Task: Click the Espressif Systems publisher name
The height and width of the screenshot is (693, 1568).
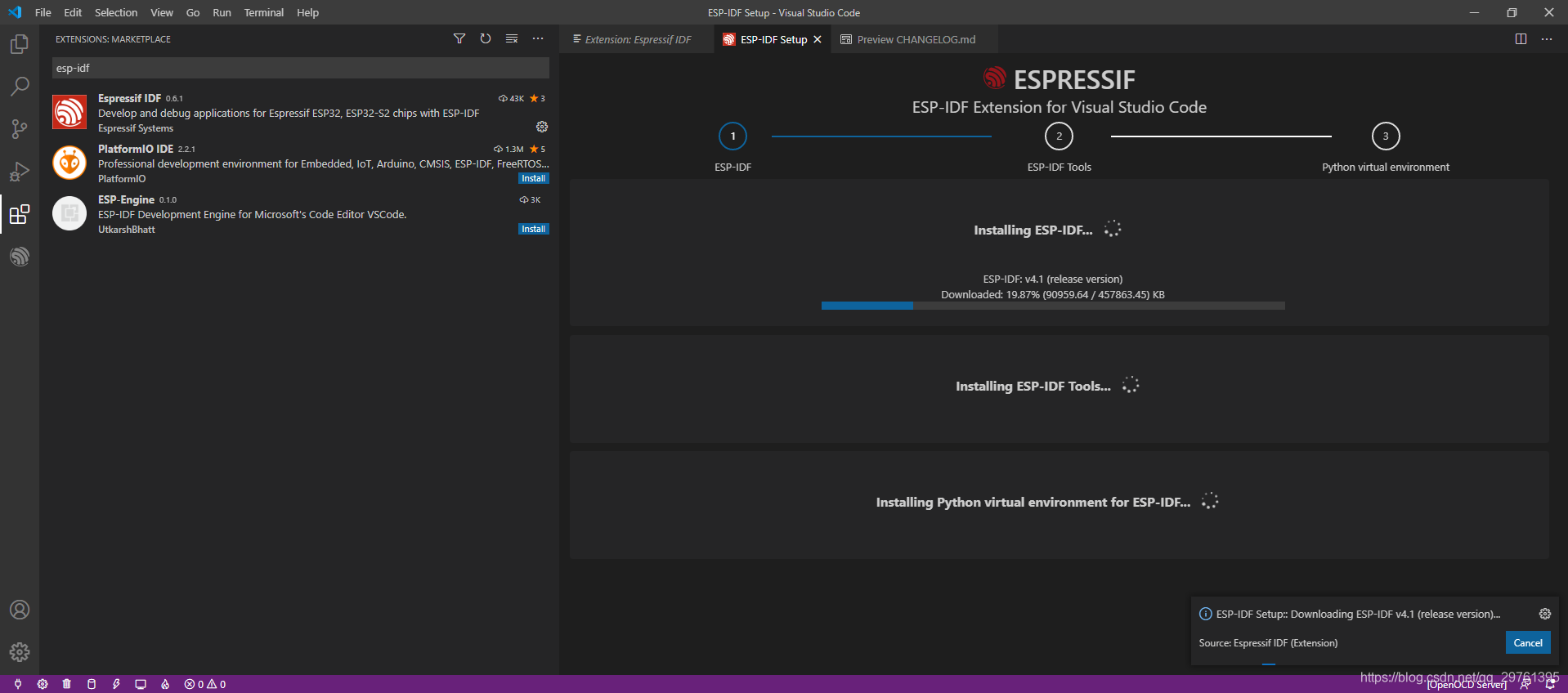Action: click(x=136, y=128)
